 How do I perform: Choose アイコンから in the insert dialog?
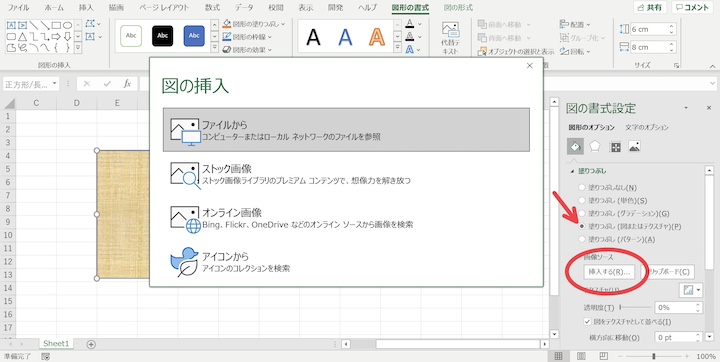[346, 262]
